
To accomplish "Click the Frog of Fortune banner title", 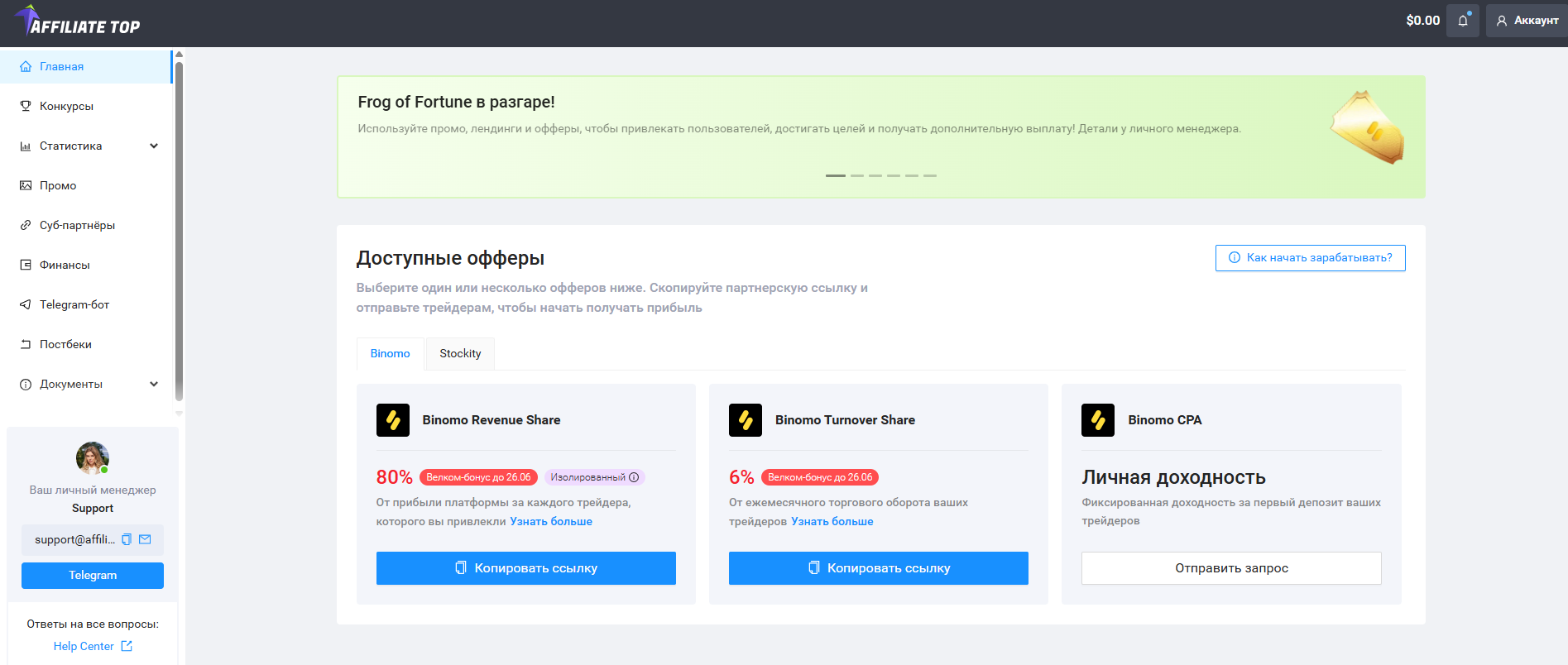I will pos(457,102).
